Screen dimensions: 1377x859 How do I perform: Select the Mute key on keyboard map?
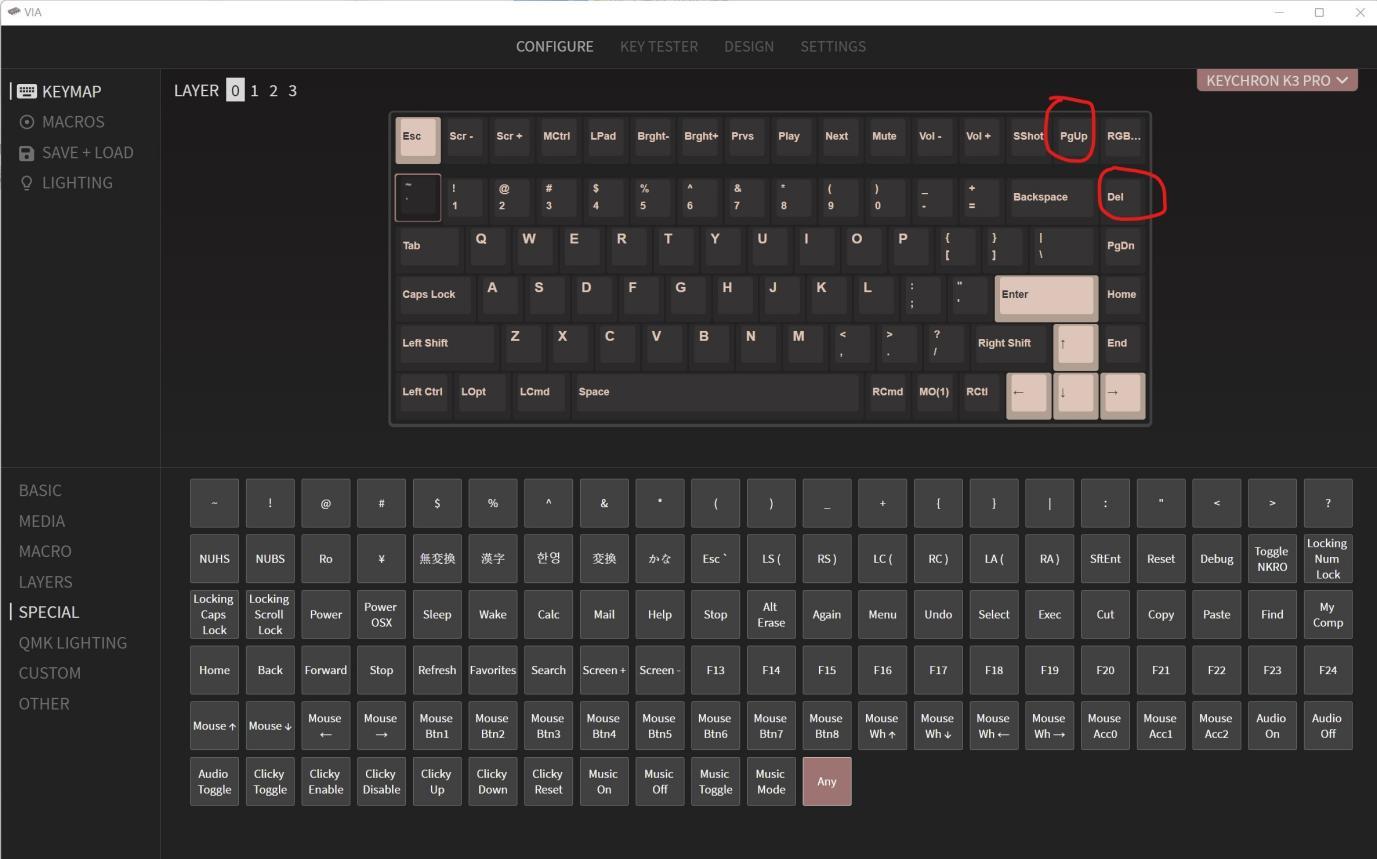tap(885, 138)
